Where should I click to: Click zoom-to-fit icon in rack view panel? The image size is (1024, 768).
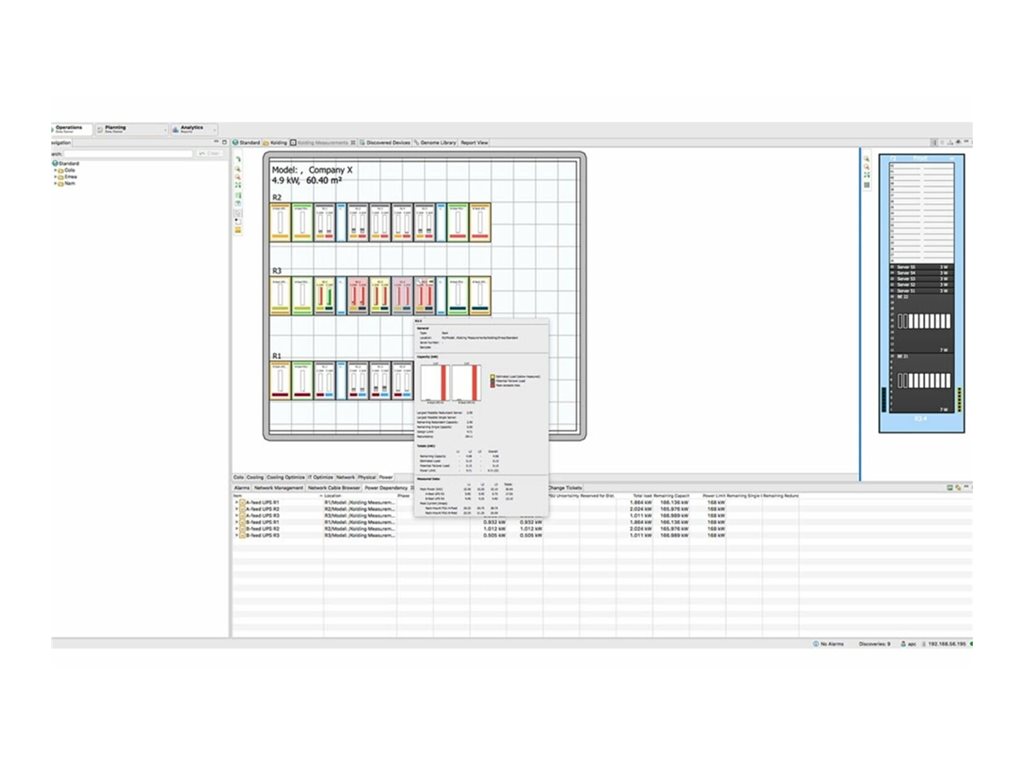866,176
